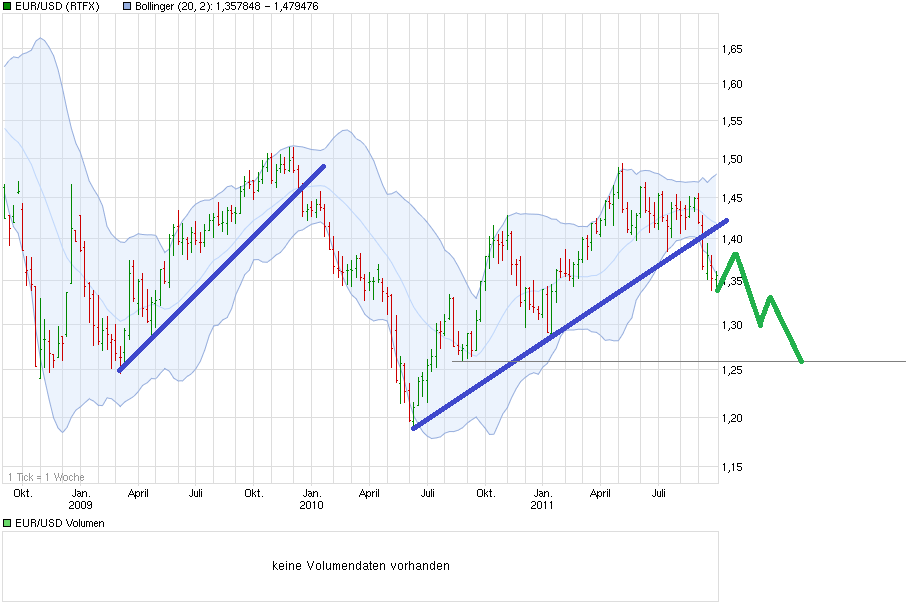Click the "Jan. 2009" axis label
This screenshot has height=610, width=918.
click(x=80, y=499)
